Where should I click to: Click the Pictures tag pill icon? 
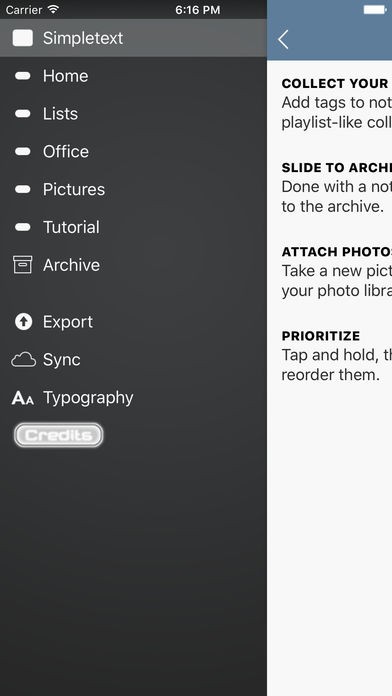point(23,190)
